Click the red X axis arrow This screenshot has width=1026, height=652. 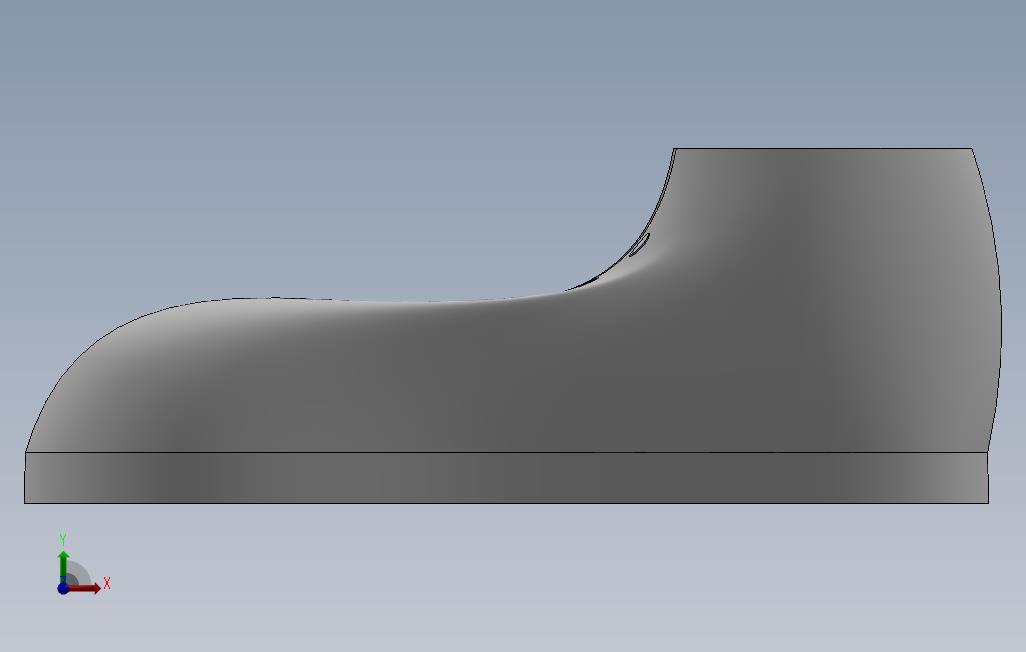[x=85, y=589]
